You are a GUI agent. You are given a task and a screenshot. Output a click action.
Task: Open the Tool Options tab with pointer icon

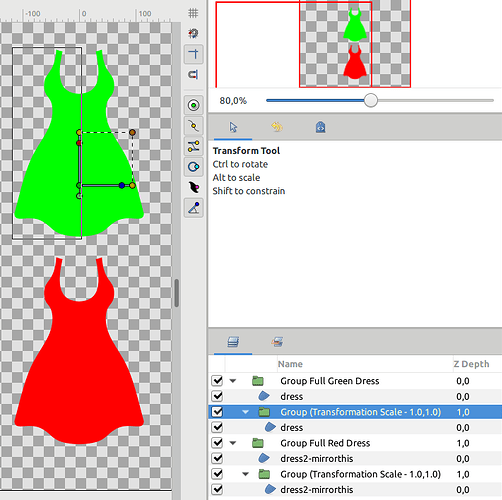(x=233, y=127)
